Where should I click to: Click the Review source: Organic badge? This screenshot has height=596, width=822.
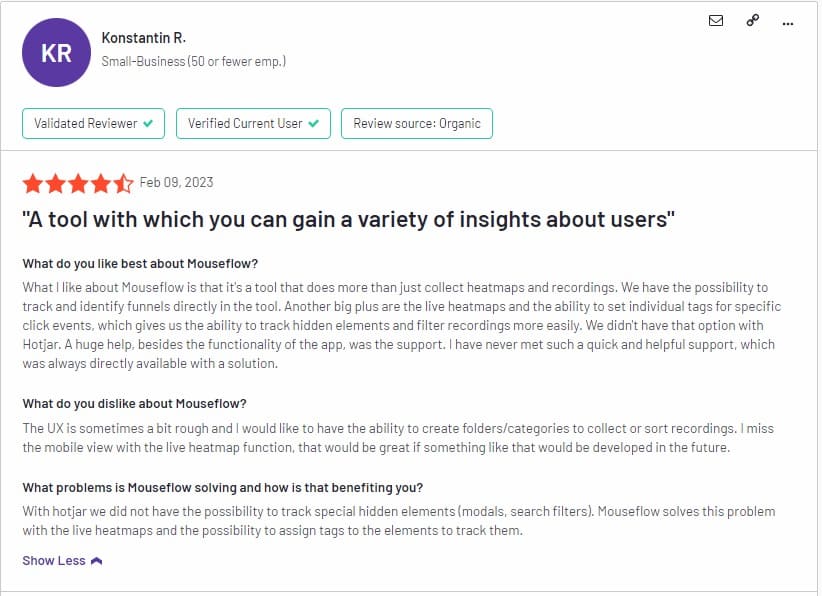[x=417, y=124]
